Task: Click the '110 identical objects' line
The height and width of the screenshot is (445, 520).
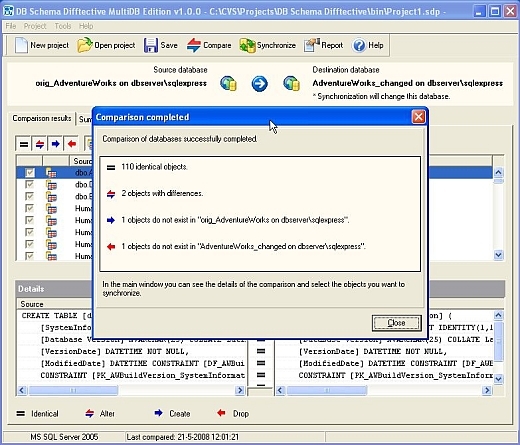Action: [154, 167]
